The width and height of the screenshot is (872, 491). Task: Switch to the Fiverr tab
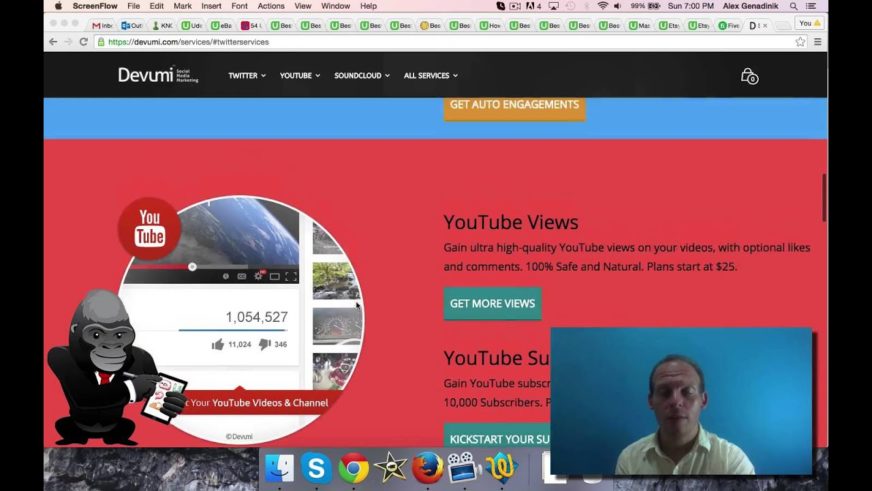point(729,26)
